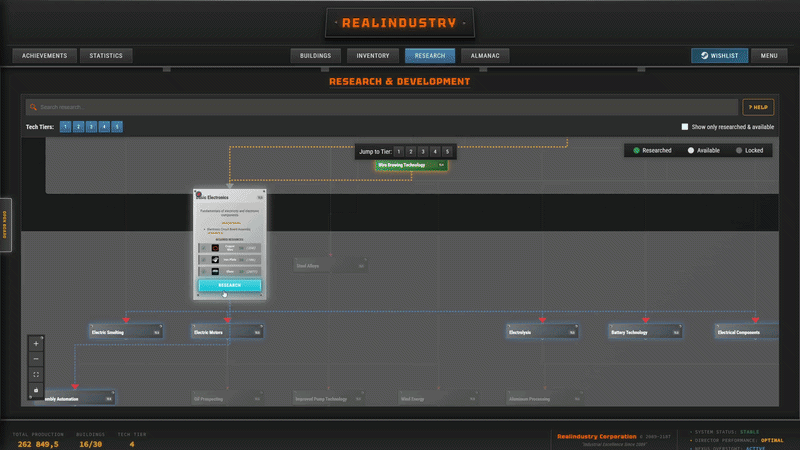Toggle Tech Tier 4 filter
The image size is (800, 450).
pyautogui.click(x=104, y=127)
